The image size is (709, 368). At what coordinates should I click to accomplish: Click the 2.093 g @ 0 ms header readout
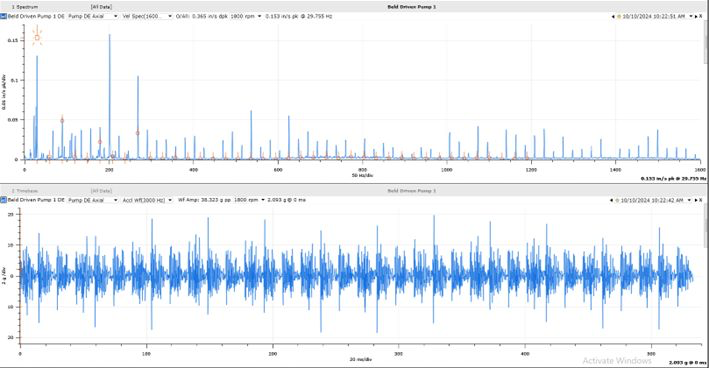point(287,200)
